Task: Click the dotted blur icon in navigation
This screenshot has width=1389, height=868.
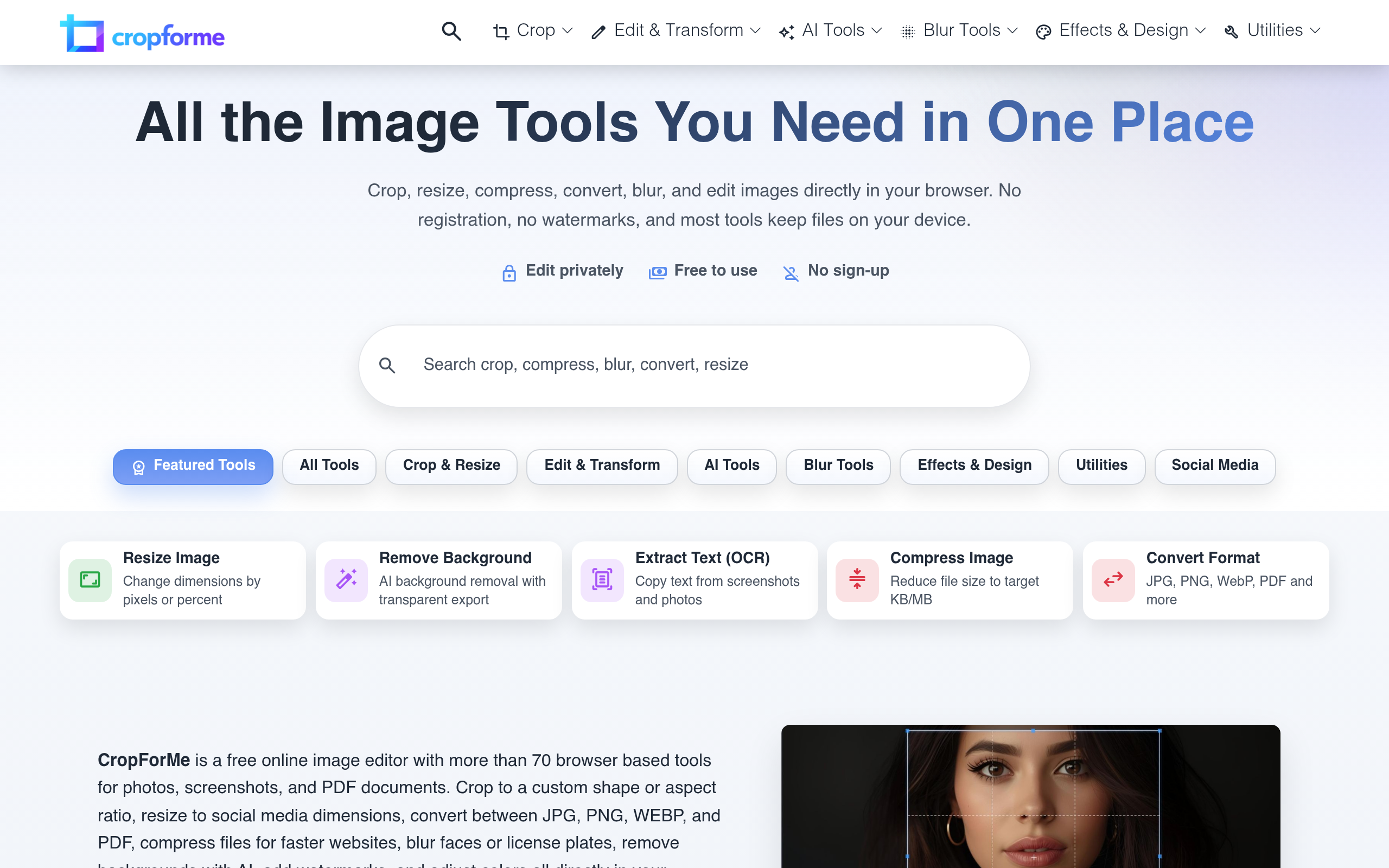Action: pos(907,32)
